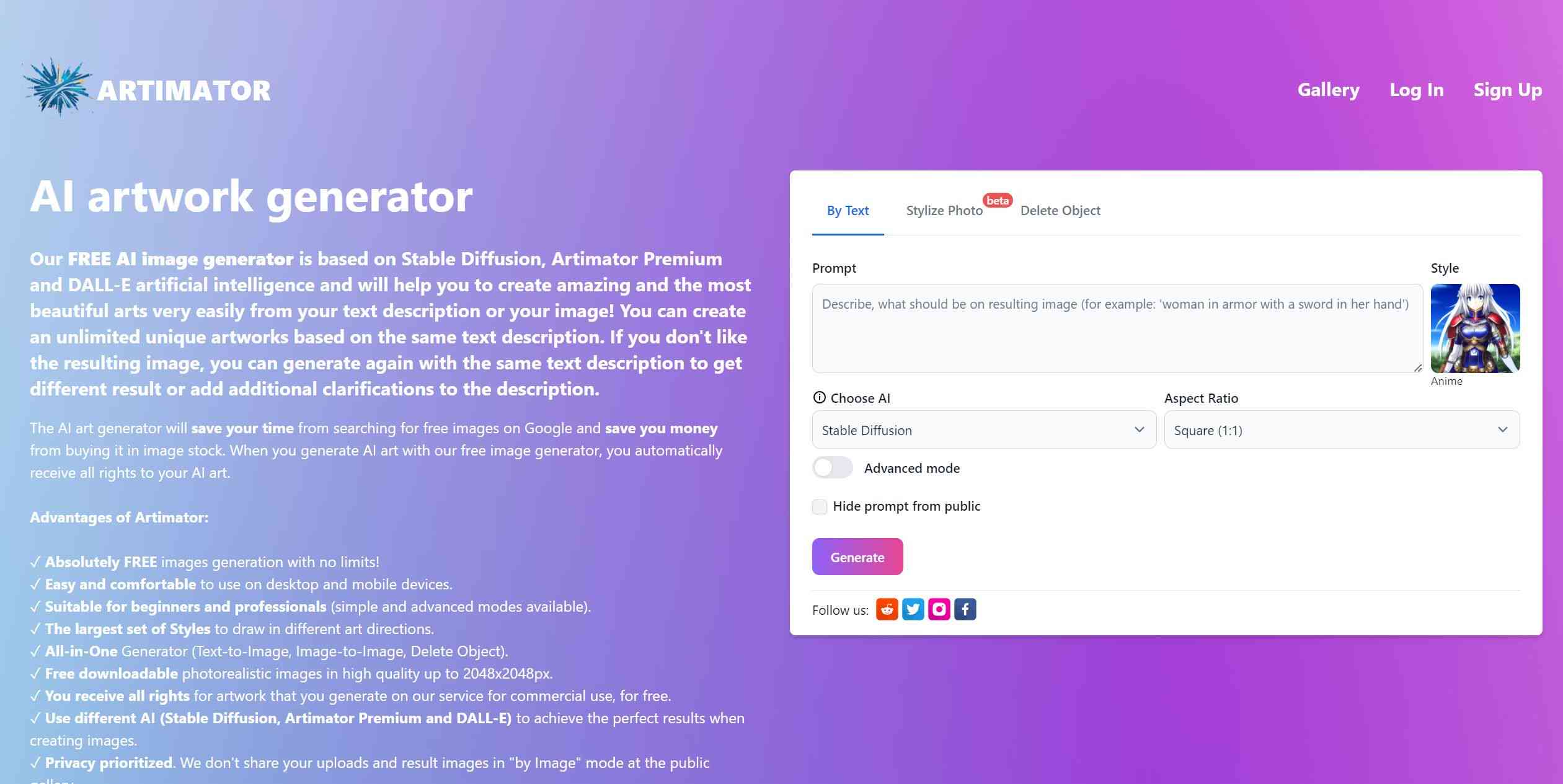Click the info icon next to Choose AI

(819, 397)
